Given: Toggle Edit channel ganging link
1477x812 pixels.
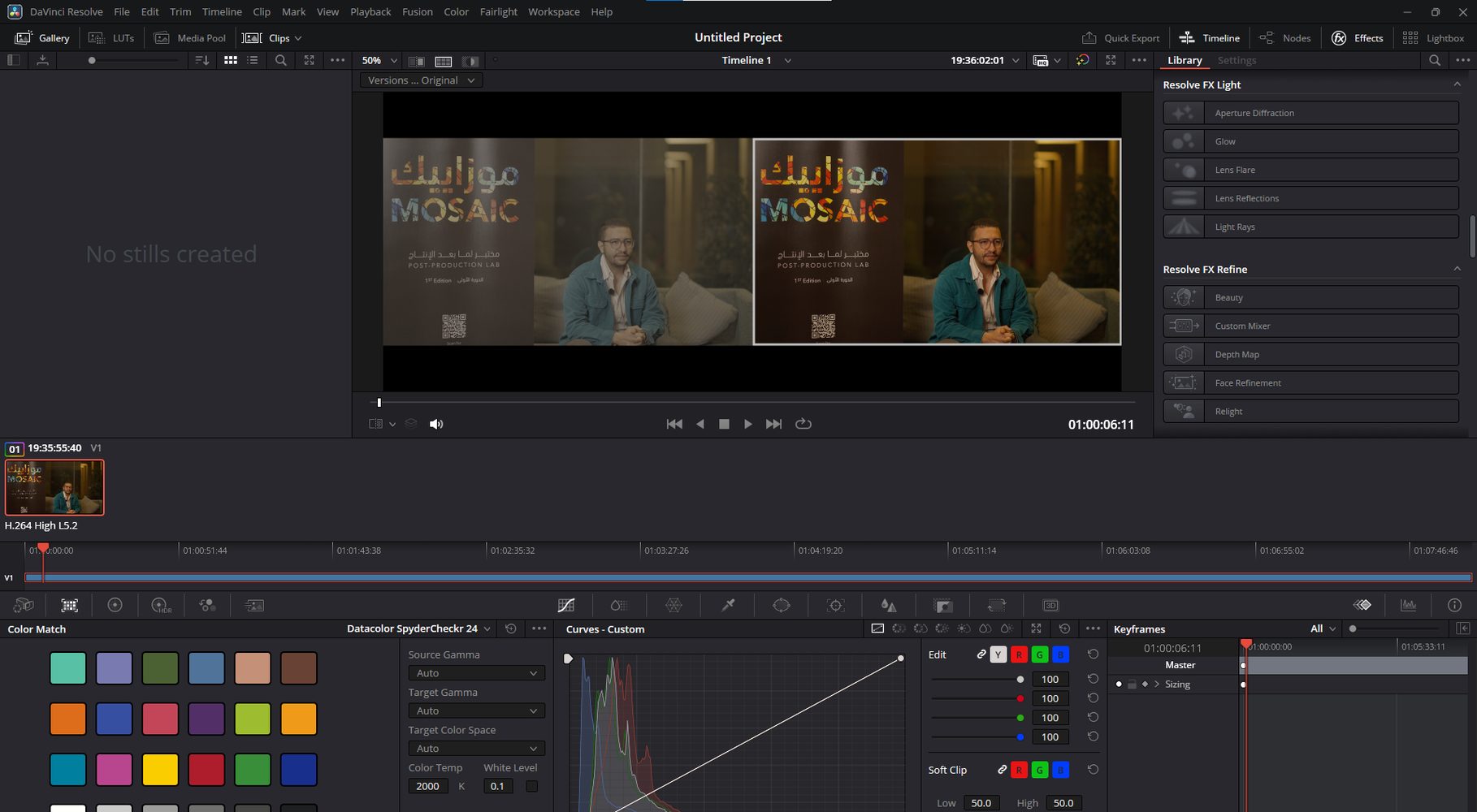Looking at the screenshot, I should click(981, 654).
